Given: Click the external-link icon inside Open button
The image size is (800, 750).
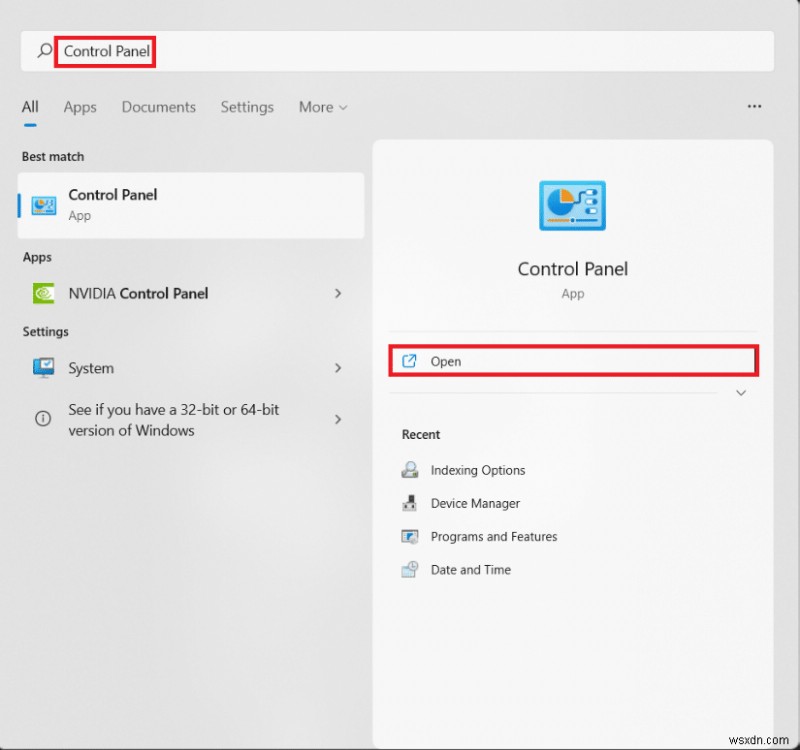Looking at the screenshot, I should point(410,361).
